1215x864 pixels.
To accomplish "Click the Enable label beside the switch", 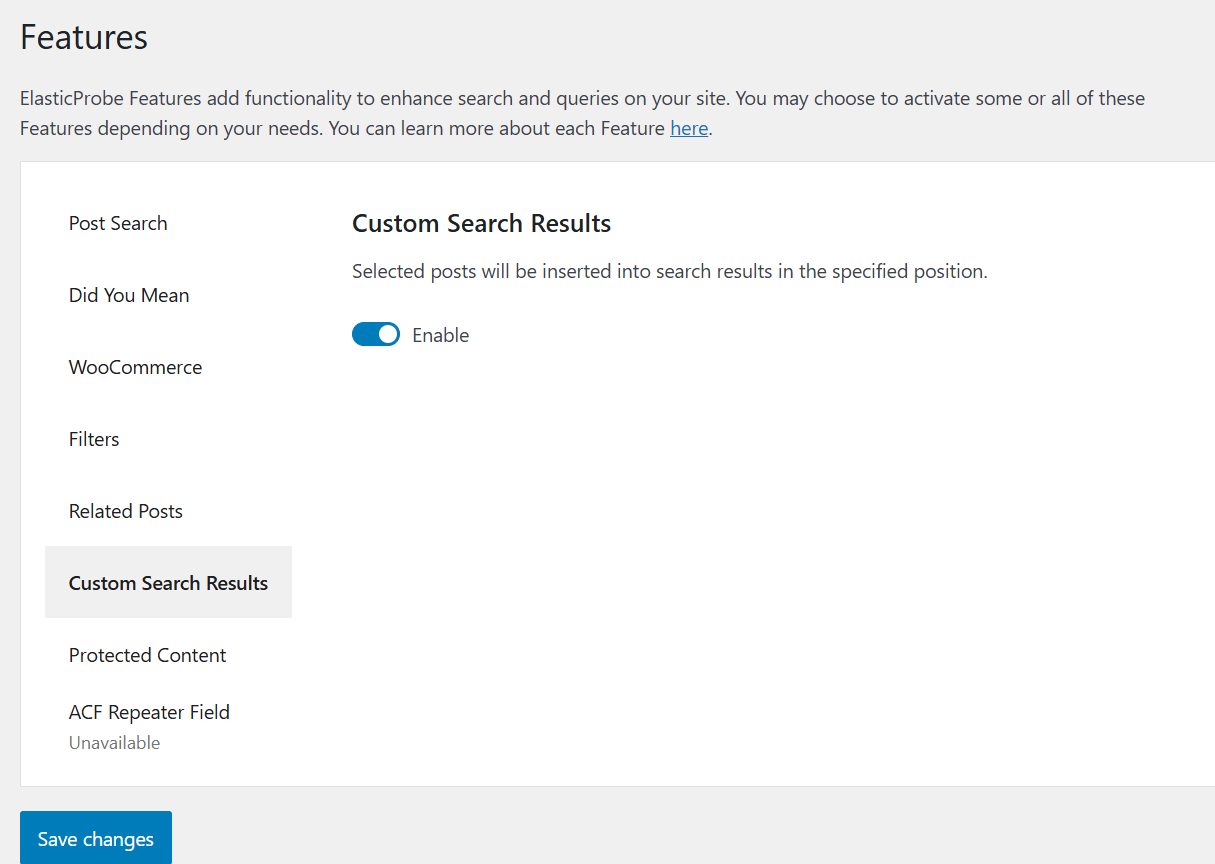I will click(x=440, y=334).
